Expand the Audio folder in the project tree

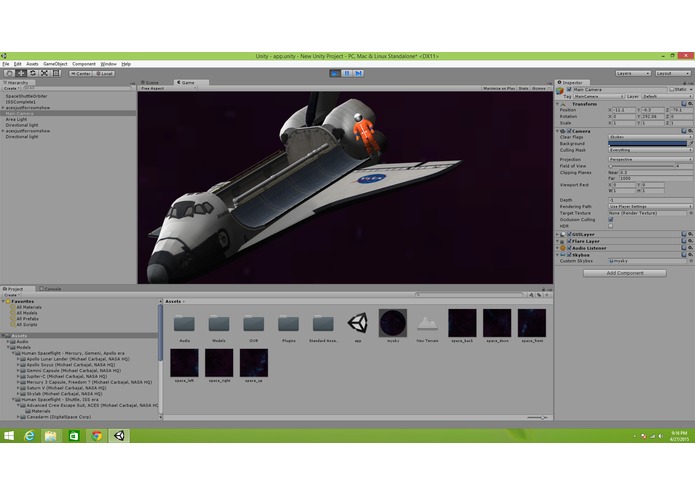pos(8,342)
